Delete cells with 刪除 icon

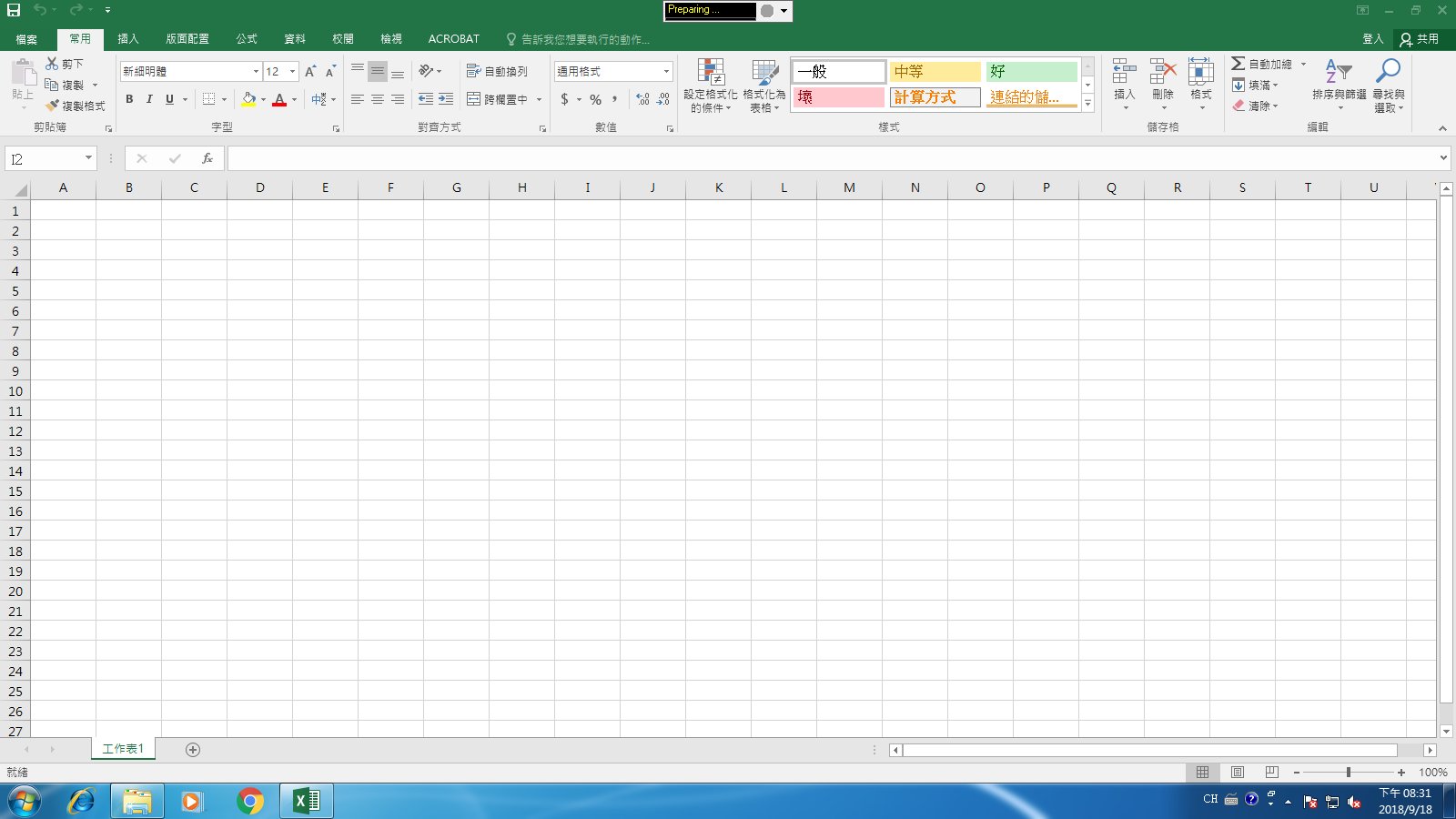tap(1163, 84)
